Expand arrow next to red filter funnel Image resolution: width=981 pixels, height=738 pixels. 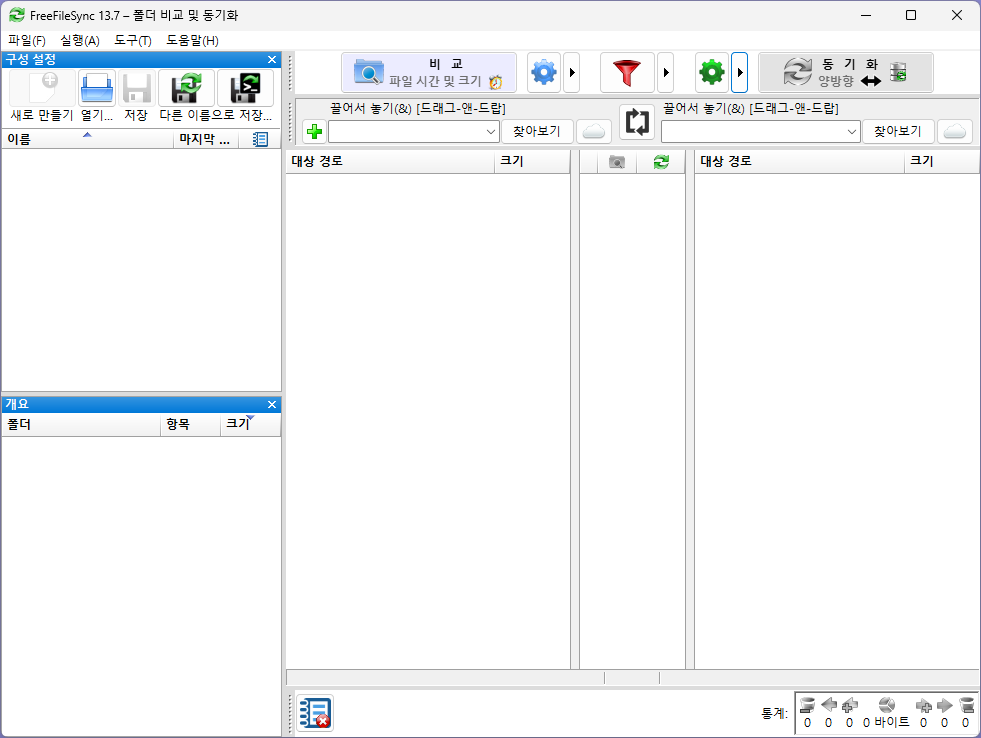666,73
